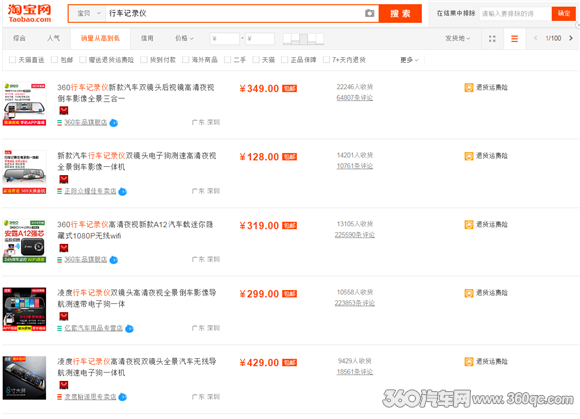Open the 价格 sort dropdown
This screenshot has width=580, height=419.
(184, 38)
